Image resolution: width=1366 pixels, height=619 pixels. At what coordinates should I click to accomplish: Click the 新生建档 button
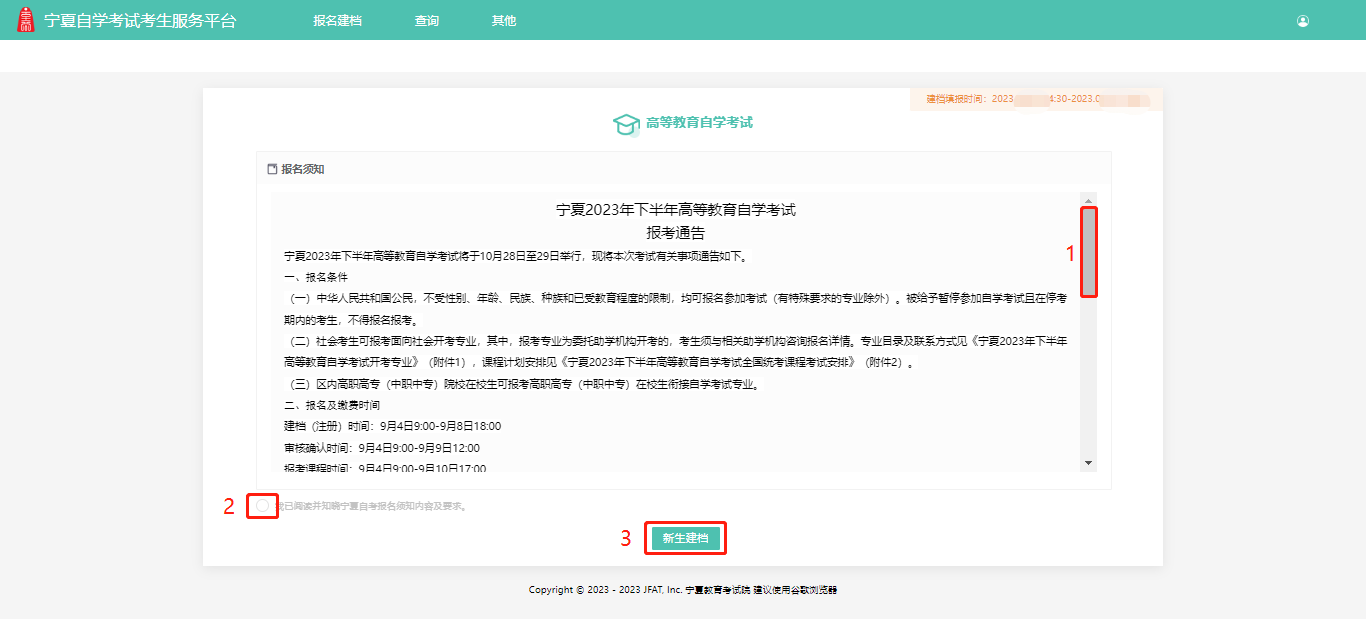click(x=685, y=538)
